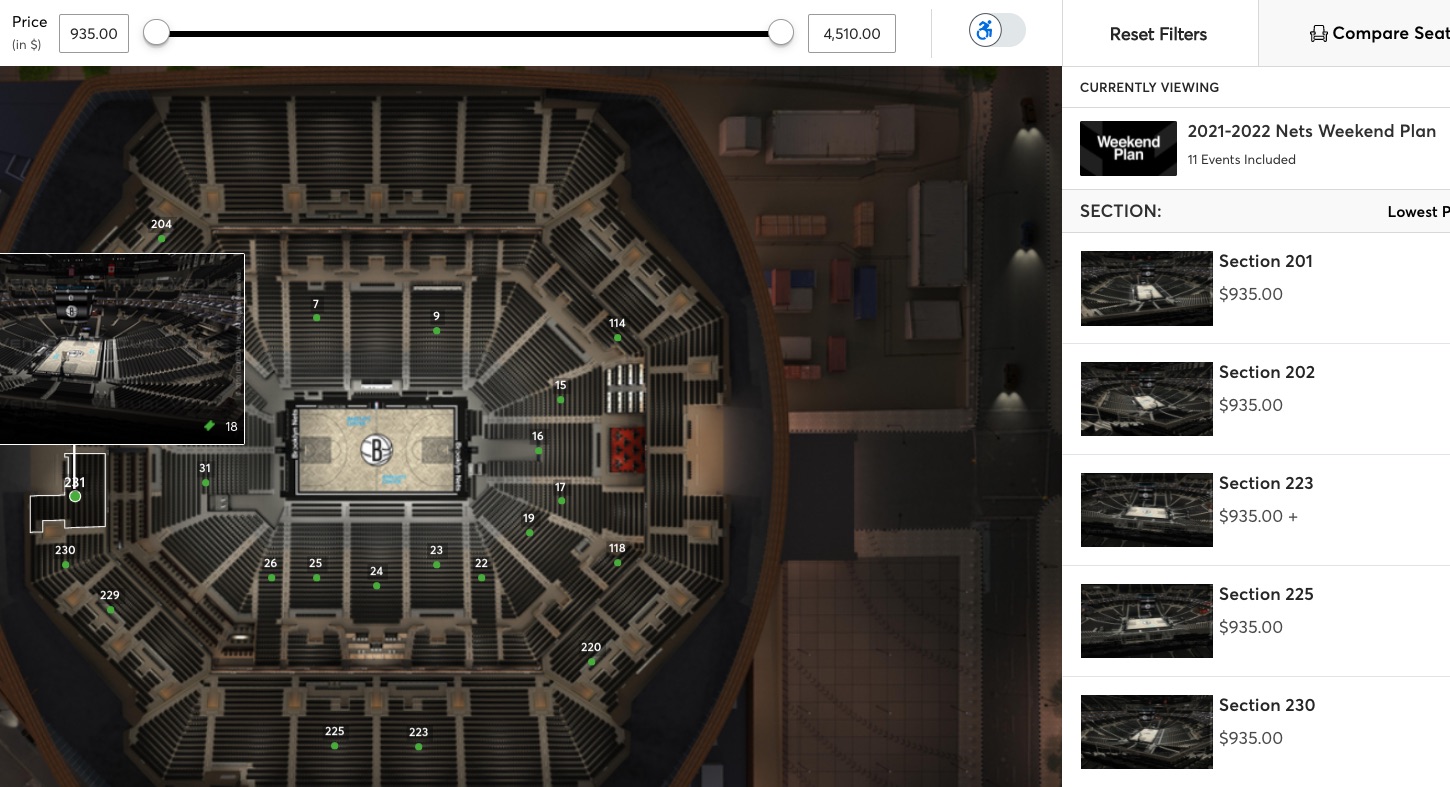Click the Nets logo at center court

click(x=376, y=451)
